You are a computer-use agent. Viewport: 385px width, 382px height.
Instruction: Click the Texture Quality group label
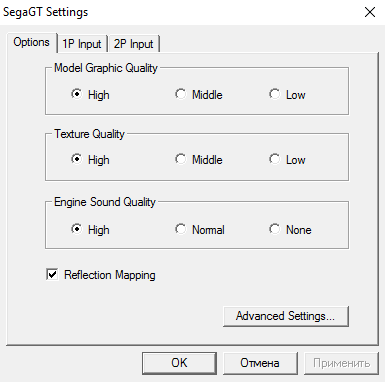click(x=89, y=134)
